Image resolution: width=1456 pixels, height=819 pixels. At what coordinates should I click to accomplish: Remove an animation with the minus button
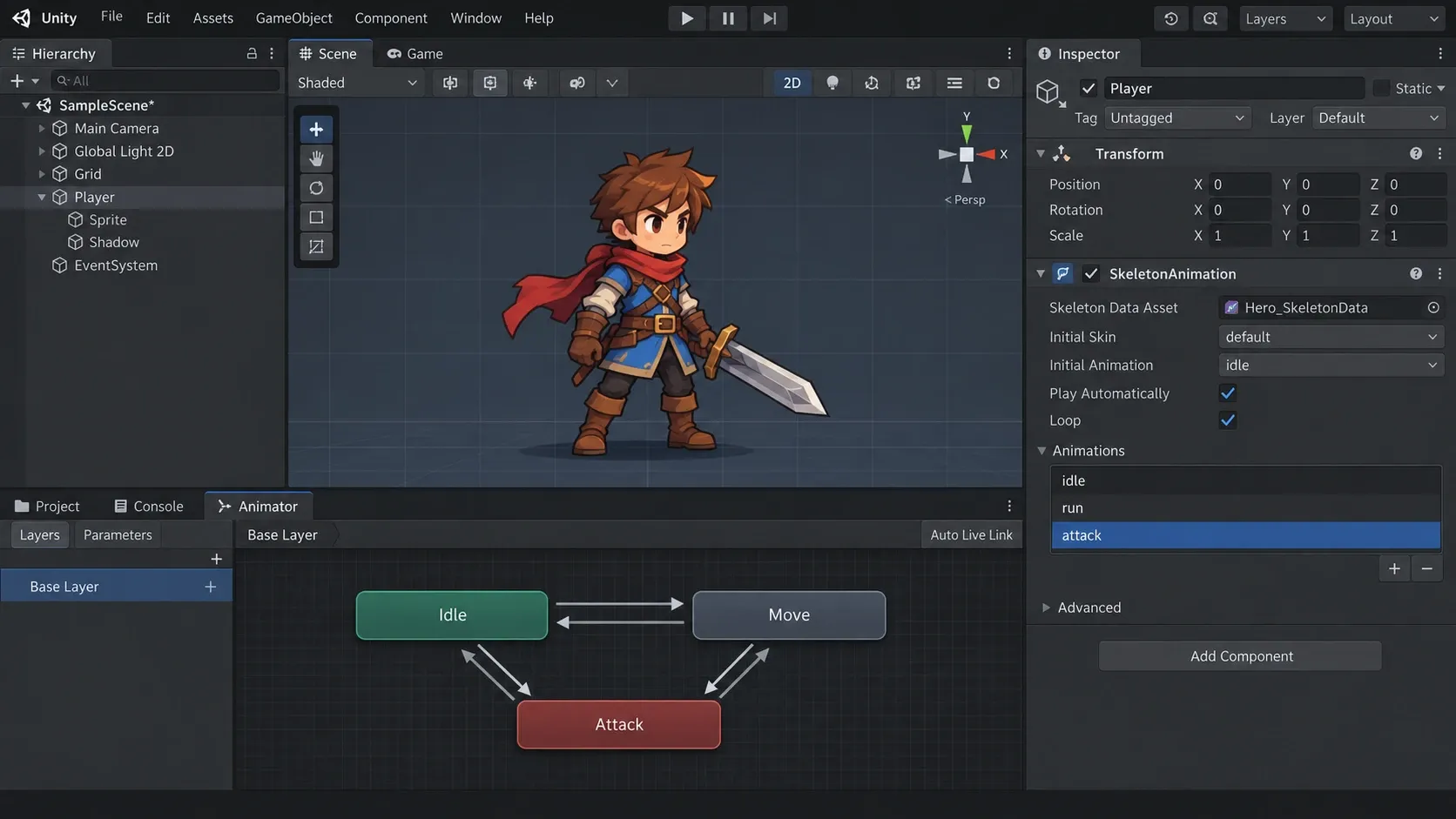(1426, 568)
